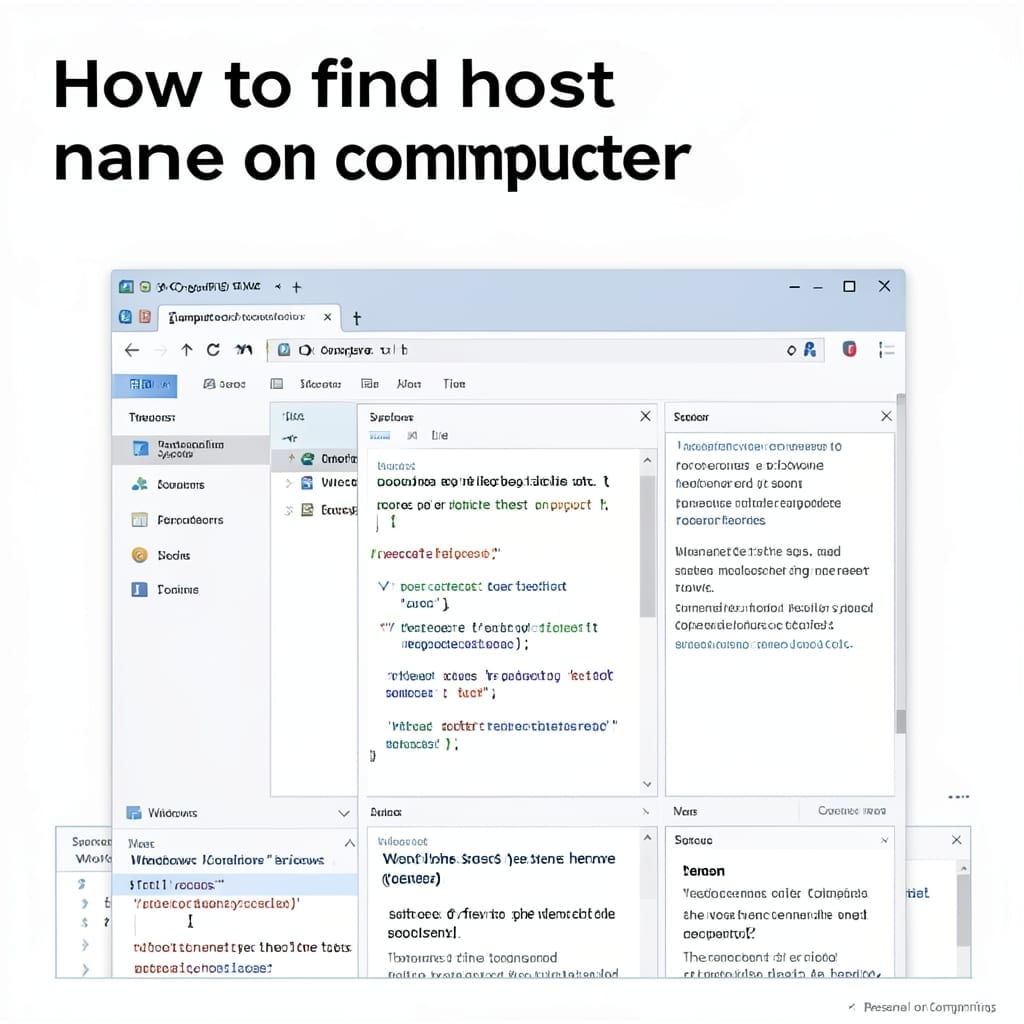Screen dimensions: 1024x1024
Task: Open the bottom blue link in Sceoer panel
Action: click(x=763, y=645)
